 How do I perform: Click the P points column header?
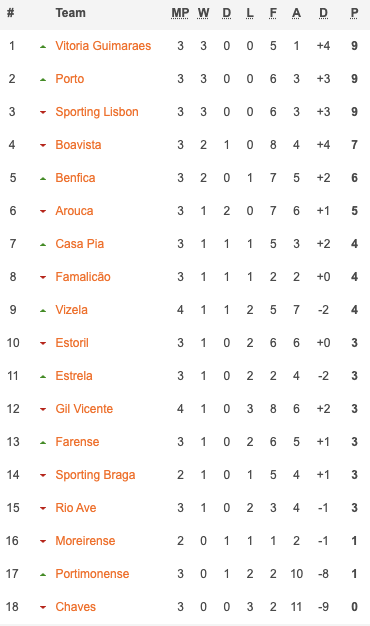(x=354, y=13)
